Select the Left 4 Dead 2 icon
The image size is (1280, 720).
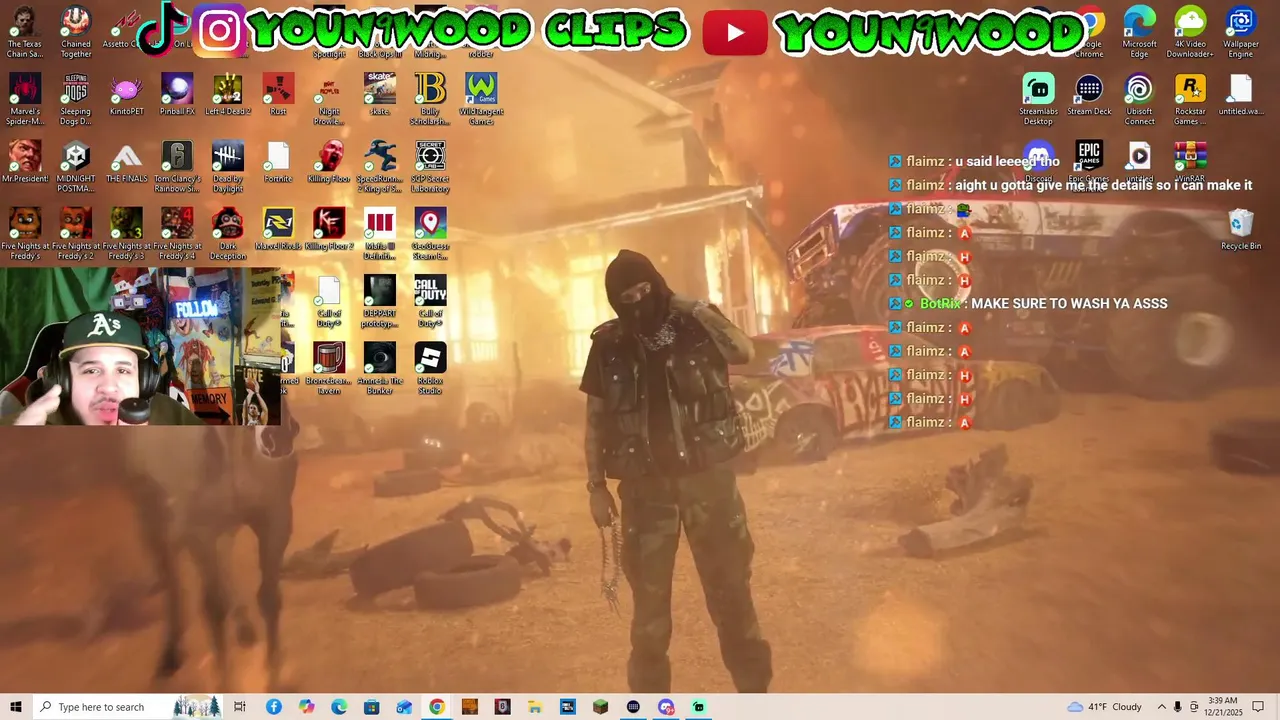pyautogui.click(x=228, y=95)
